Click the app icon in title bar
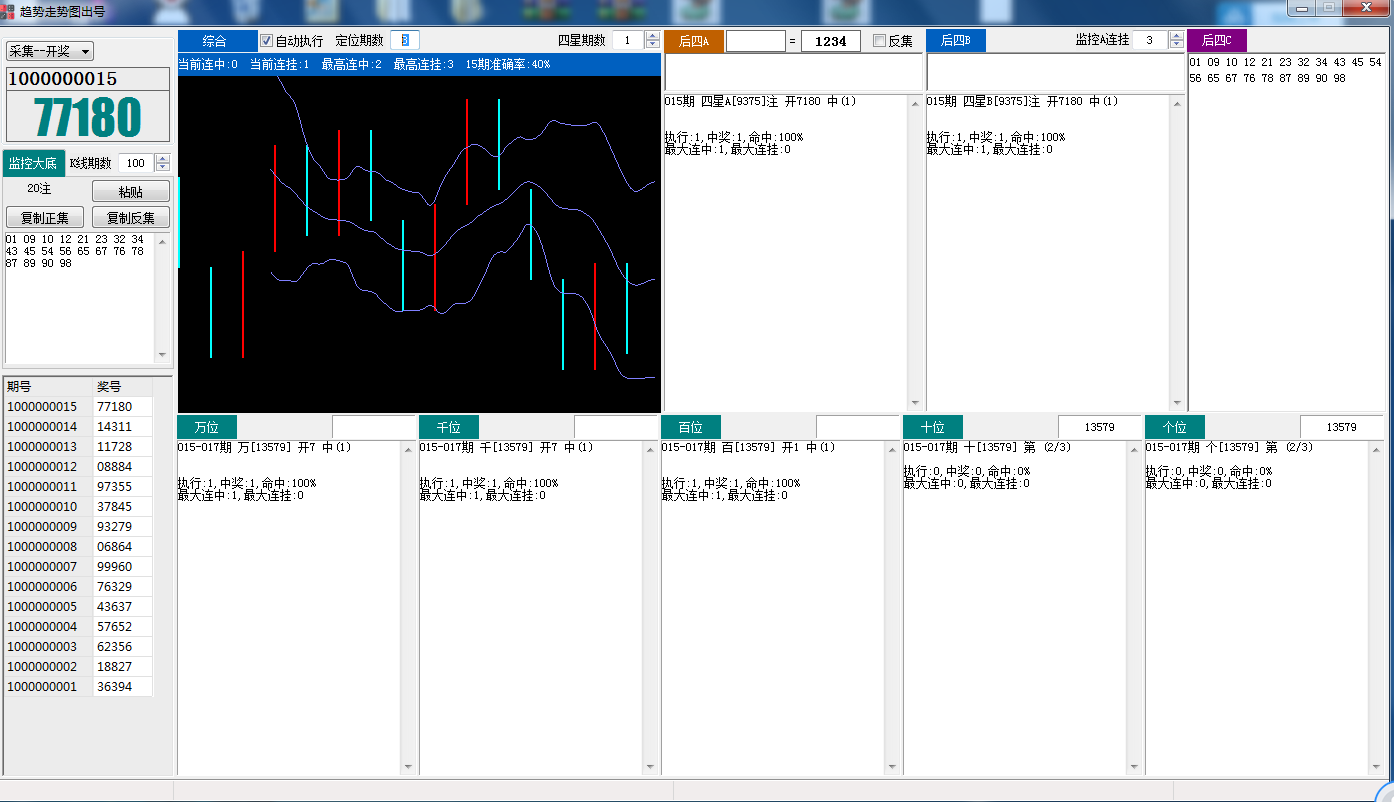The height and width of the screenshot is (802, 1394). click(x=8, y=12)
